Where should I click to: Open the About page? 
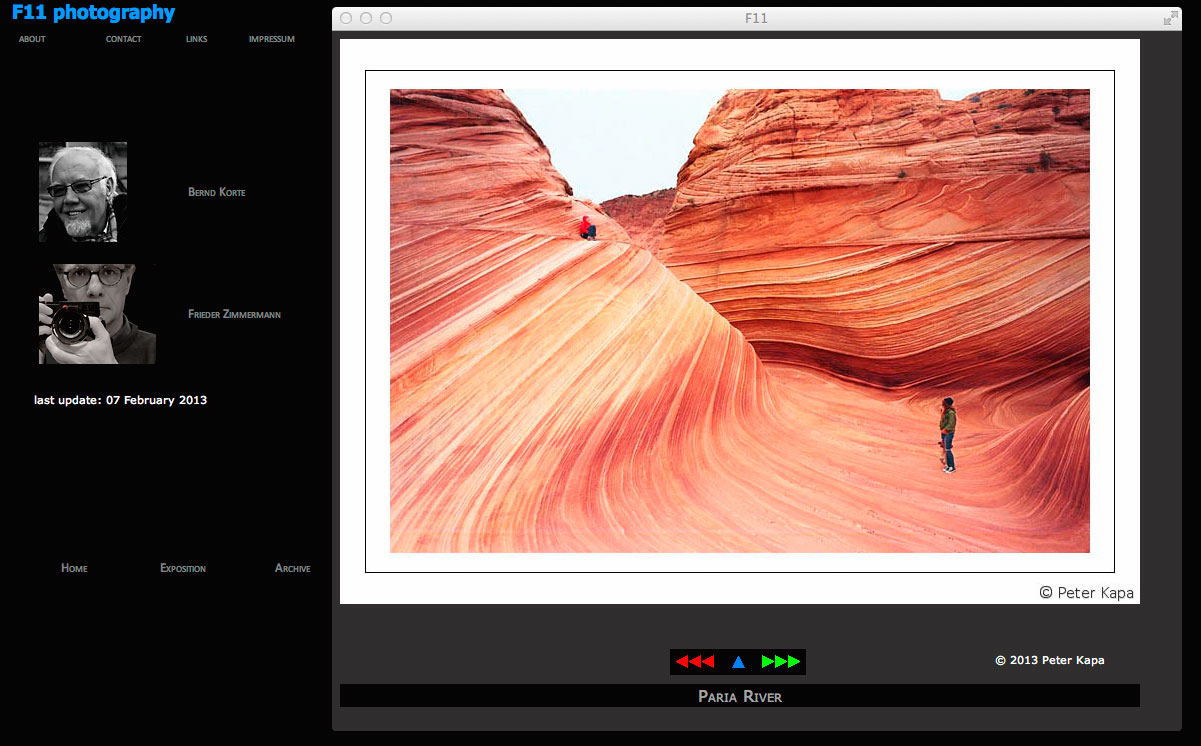32,40
